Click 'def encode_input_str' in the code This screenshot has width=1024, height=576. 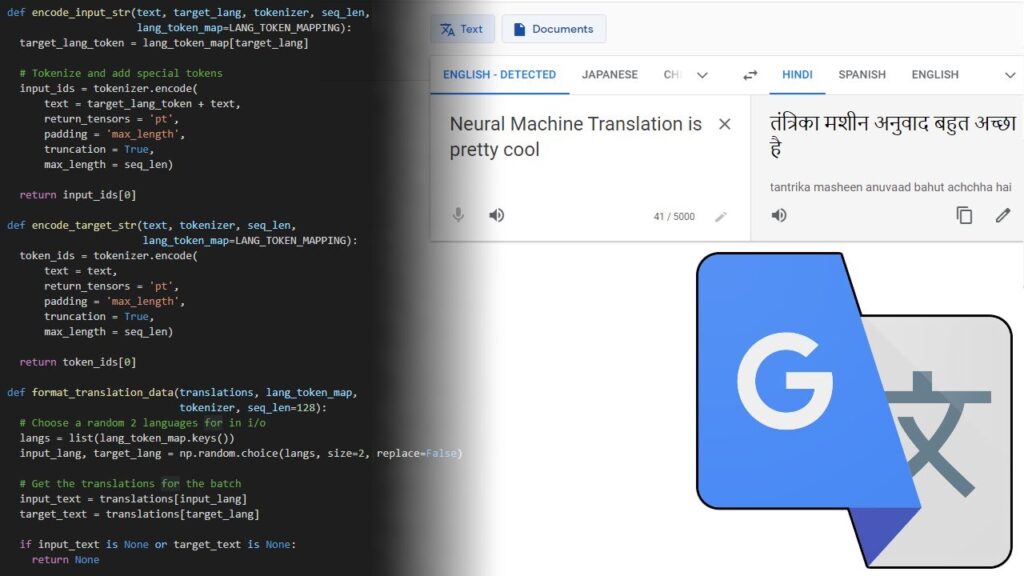pyautogui.click(x=69, y=12)
